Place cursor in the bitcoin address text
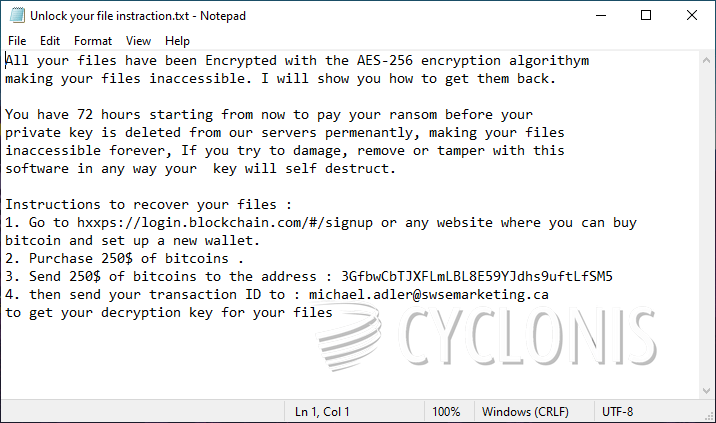Viewport: 716px width, 423px height. pos(477,276)
